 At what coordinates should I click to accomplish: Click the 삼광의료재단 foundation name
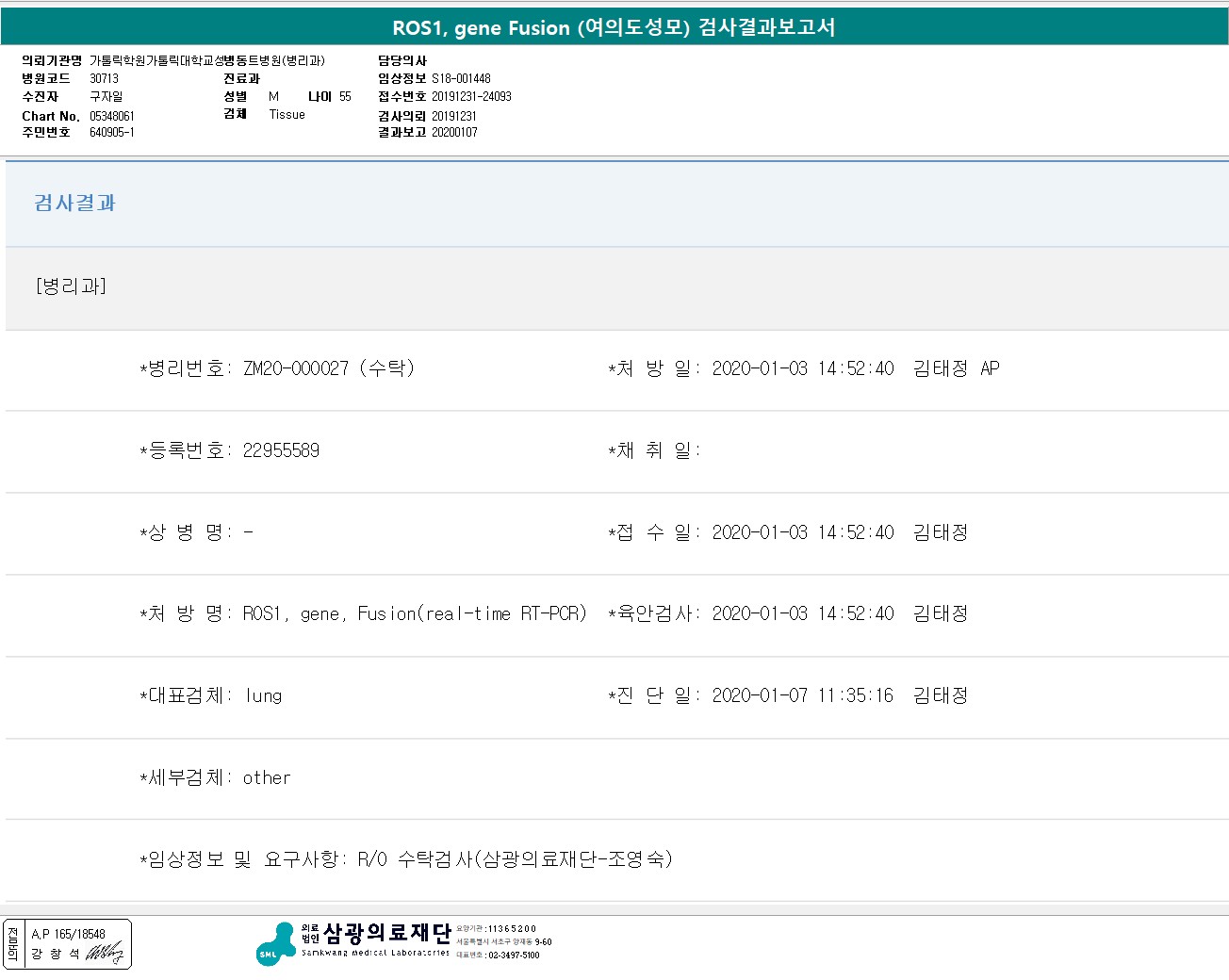(387, 933)
